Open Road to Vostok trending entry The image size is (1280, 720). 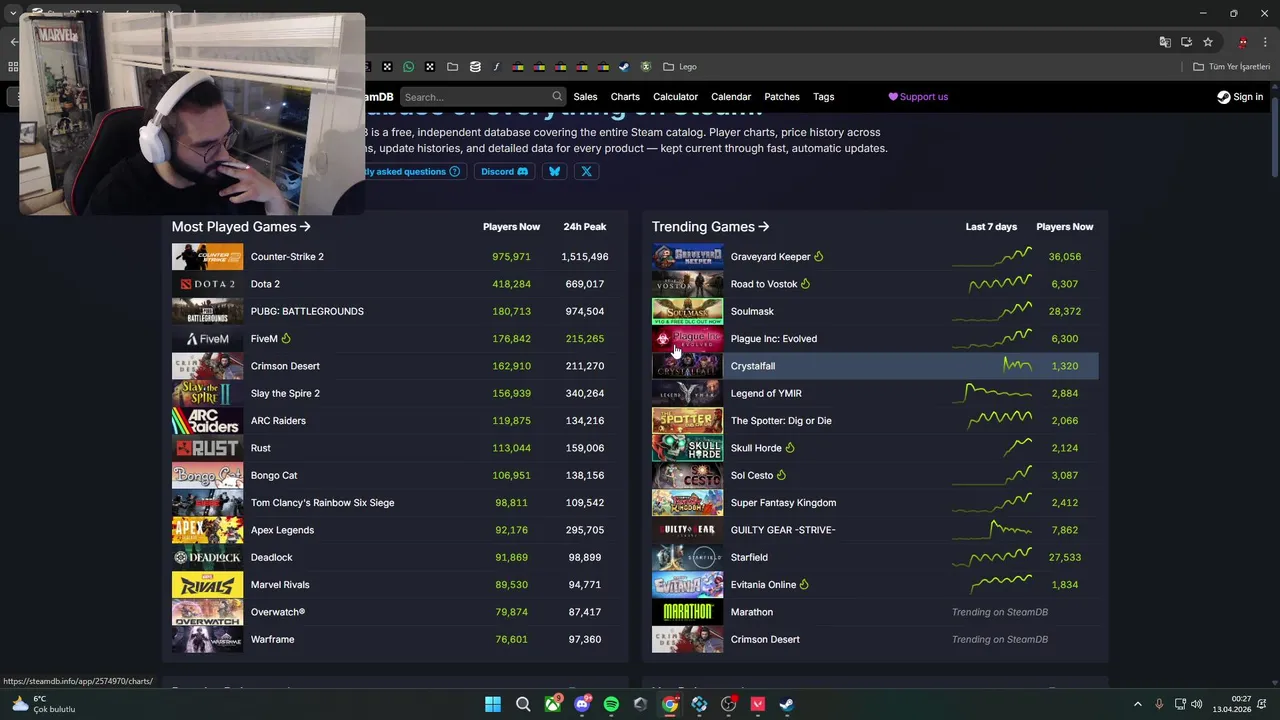[x=763, y=284]
